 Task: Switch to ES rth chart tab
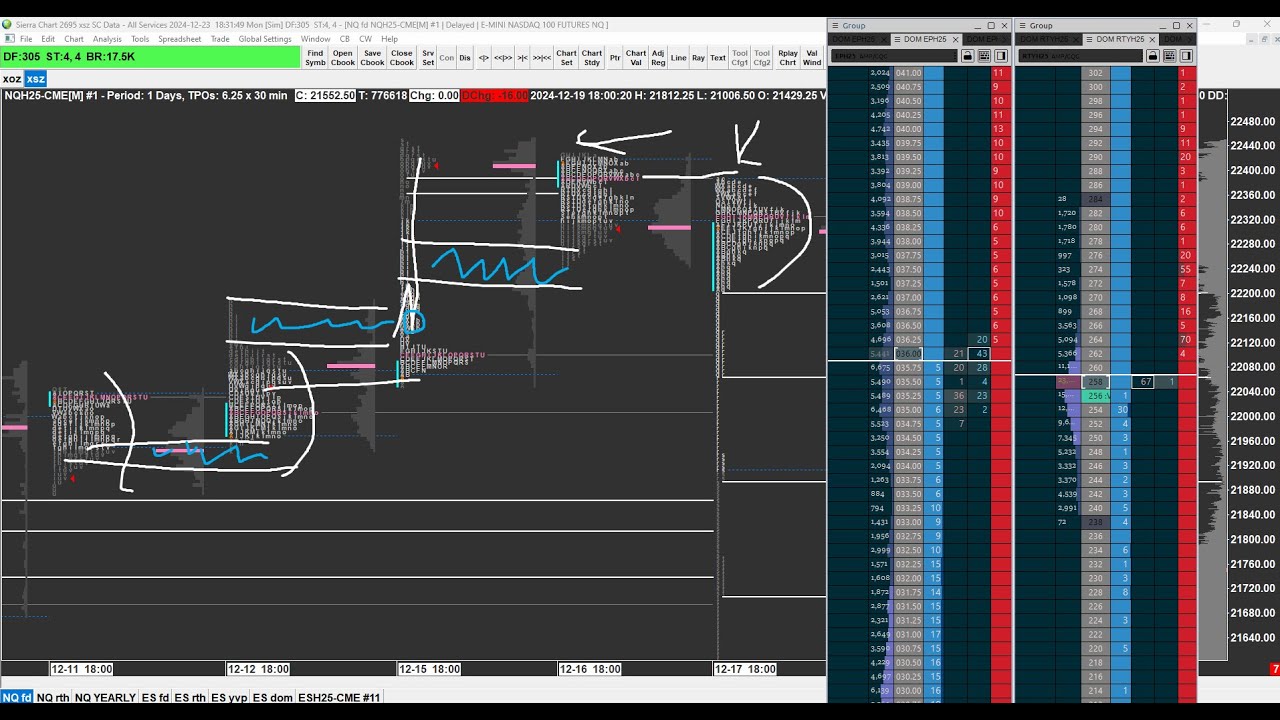pos(190,697)
